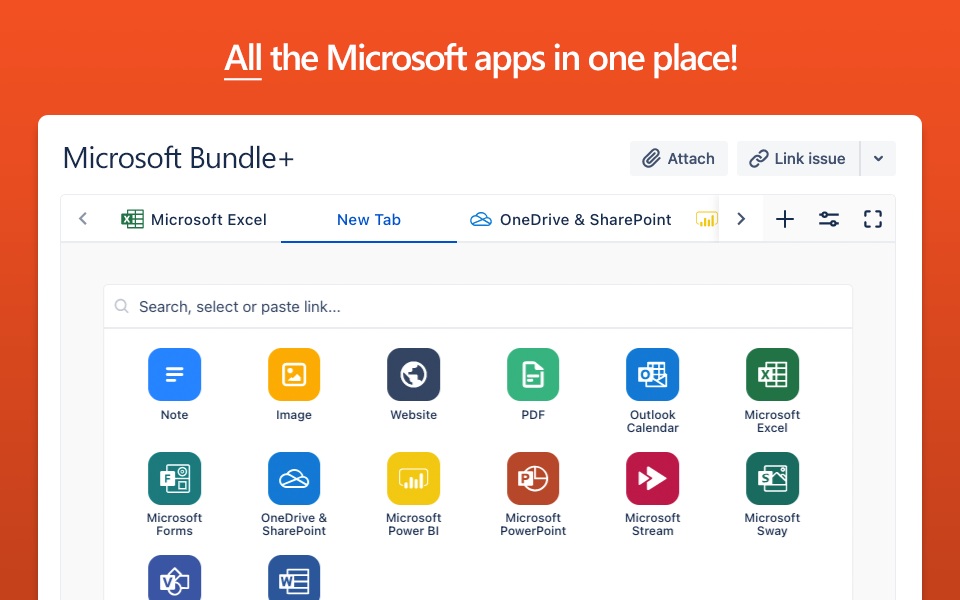Image resolution: width=960 pixels, height=600 pixels.
Task: Open tab settings sliders icon
Action: click(x=829, y=219)
